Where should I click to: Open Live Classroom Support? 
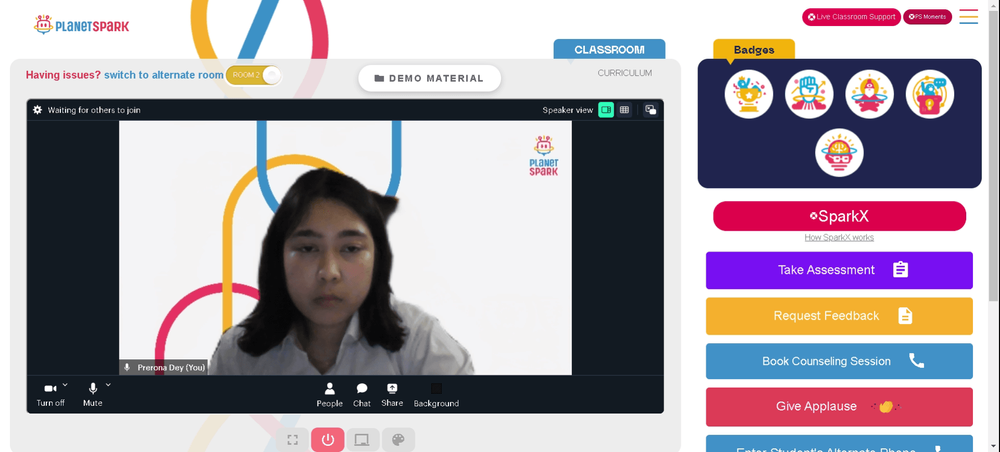pos(851,17)
